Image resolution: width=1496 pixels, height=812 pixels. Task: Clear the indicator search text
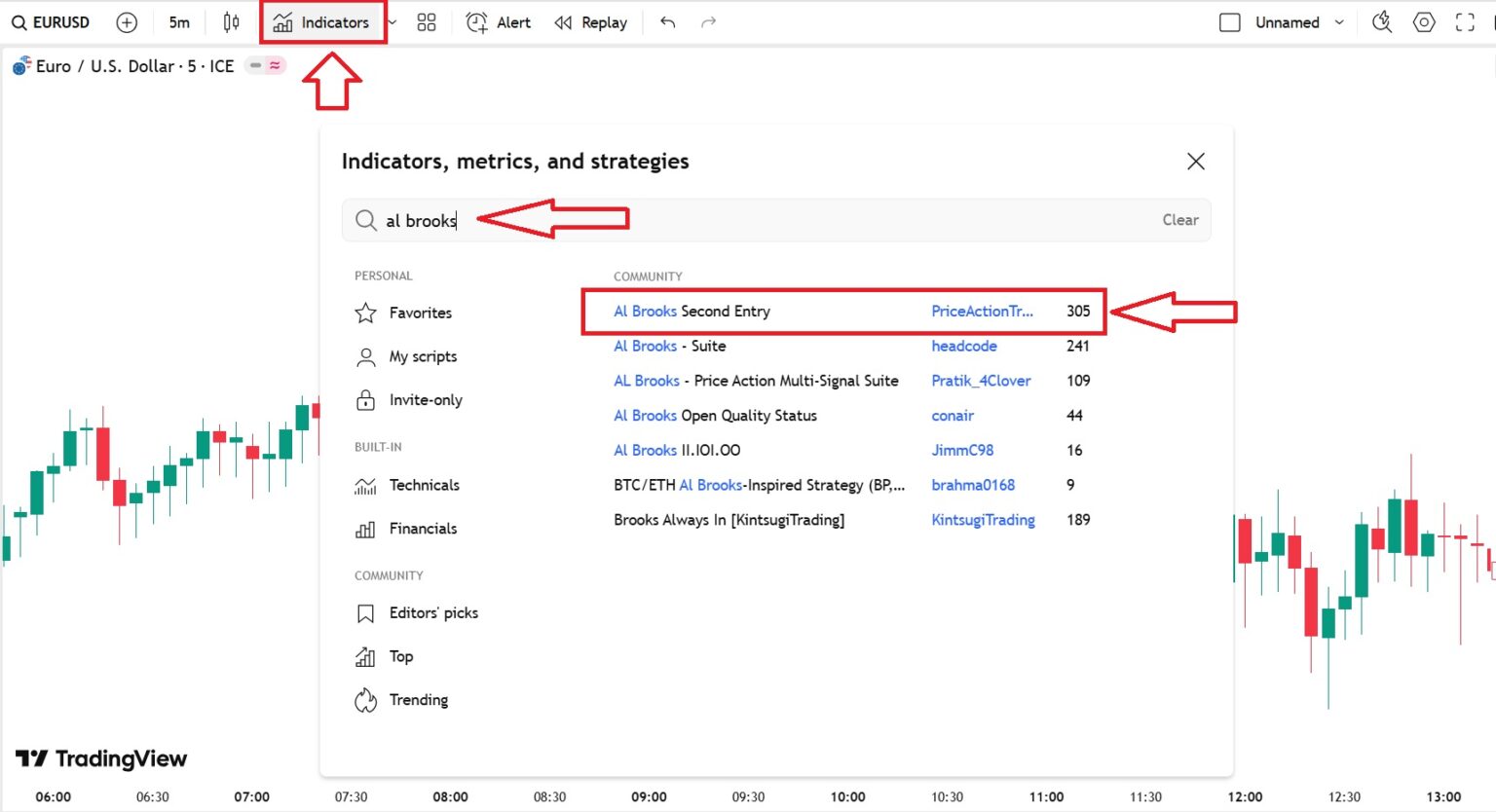point(1179,220)
